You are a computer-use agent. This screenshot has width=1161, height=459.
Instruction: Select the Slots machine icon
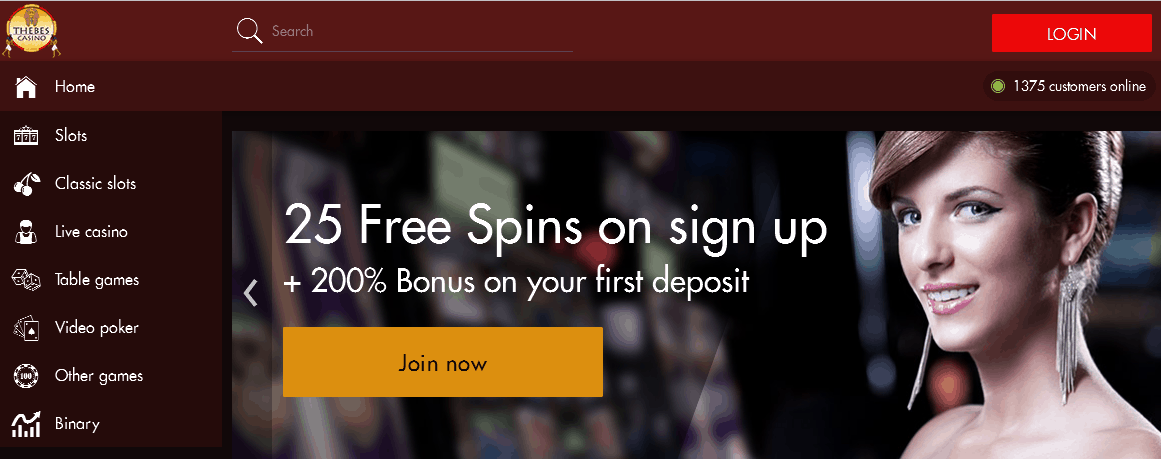[26, 135]
